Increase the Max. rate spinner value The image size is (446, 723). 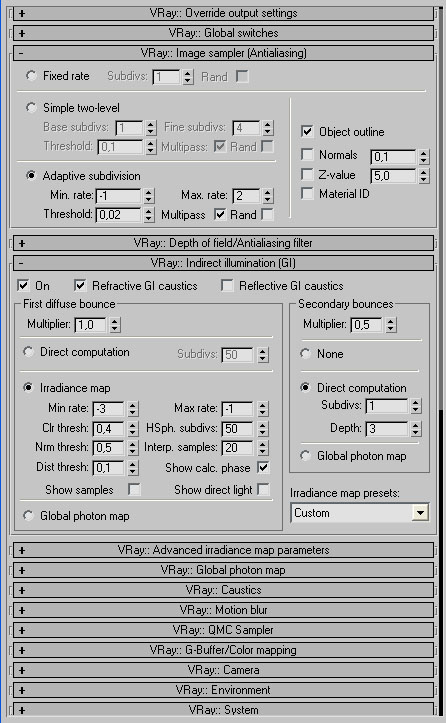[268, 192]
